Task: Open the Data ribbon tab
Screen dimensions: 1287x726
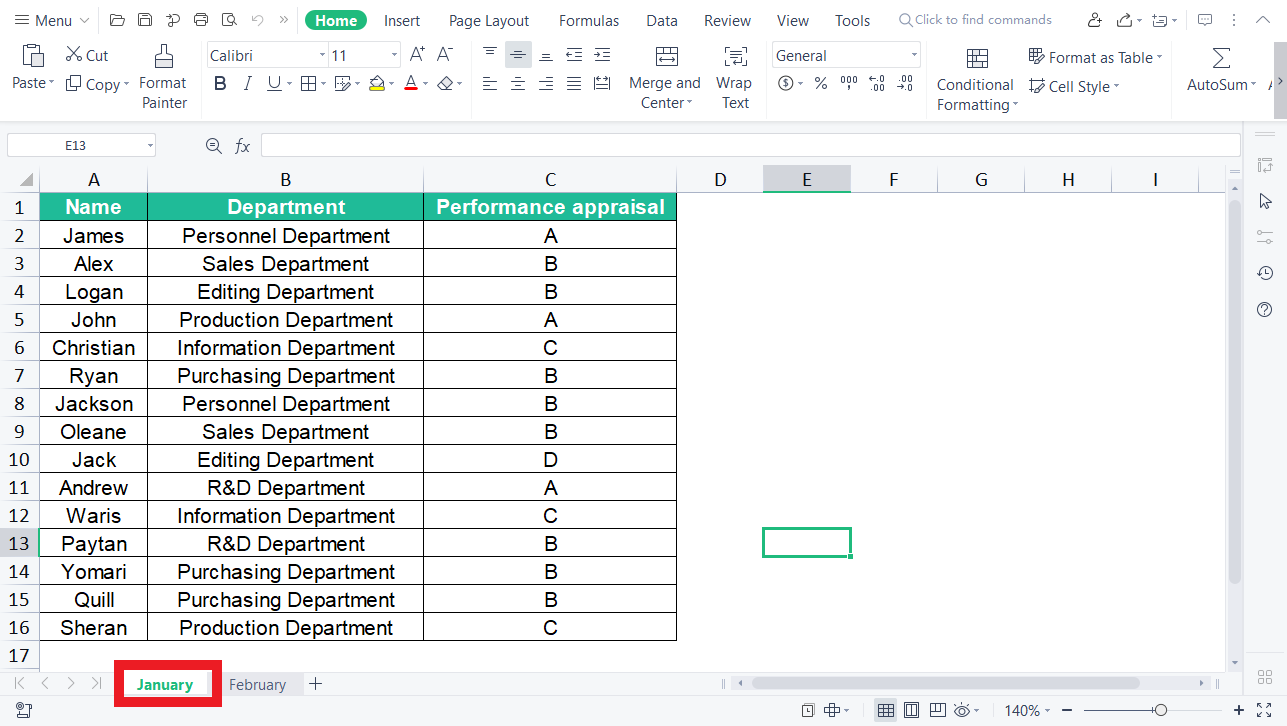Action: [x=662, y=20]
